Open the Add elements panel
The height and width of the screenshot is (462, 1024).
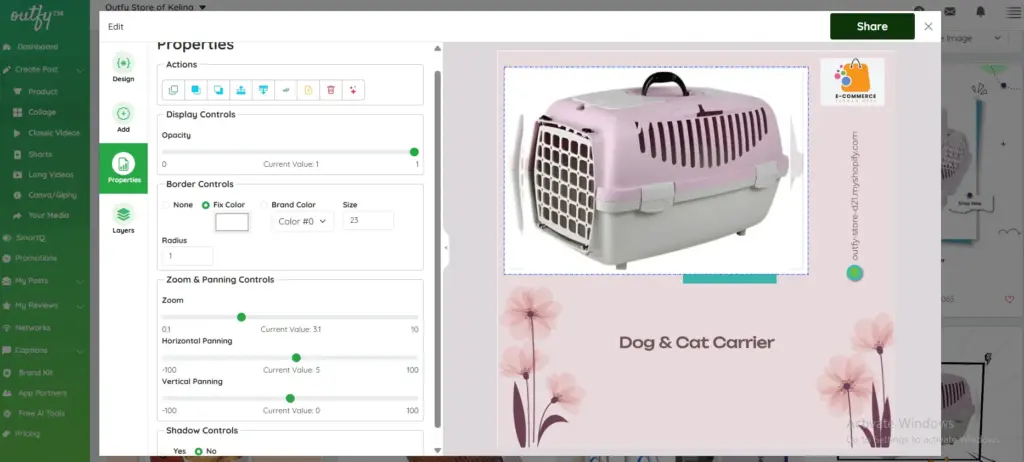123,118
